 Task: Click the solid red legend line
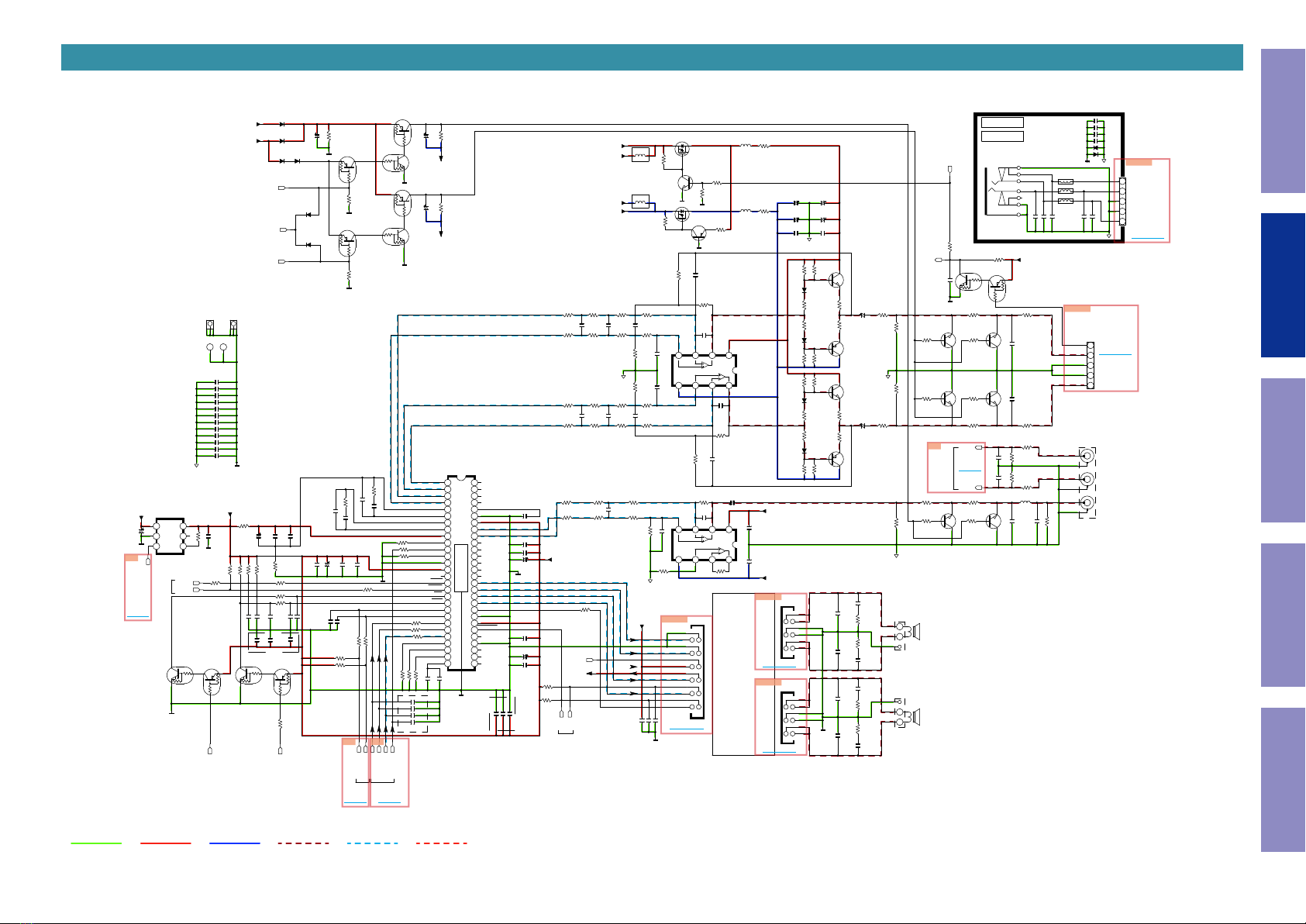(x=165, y=843)
